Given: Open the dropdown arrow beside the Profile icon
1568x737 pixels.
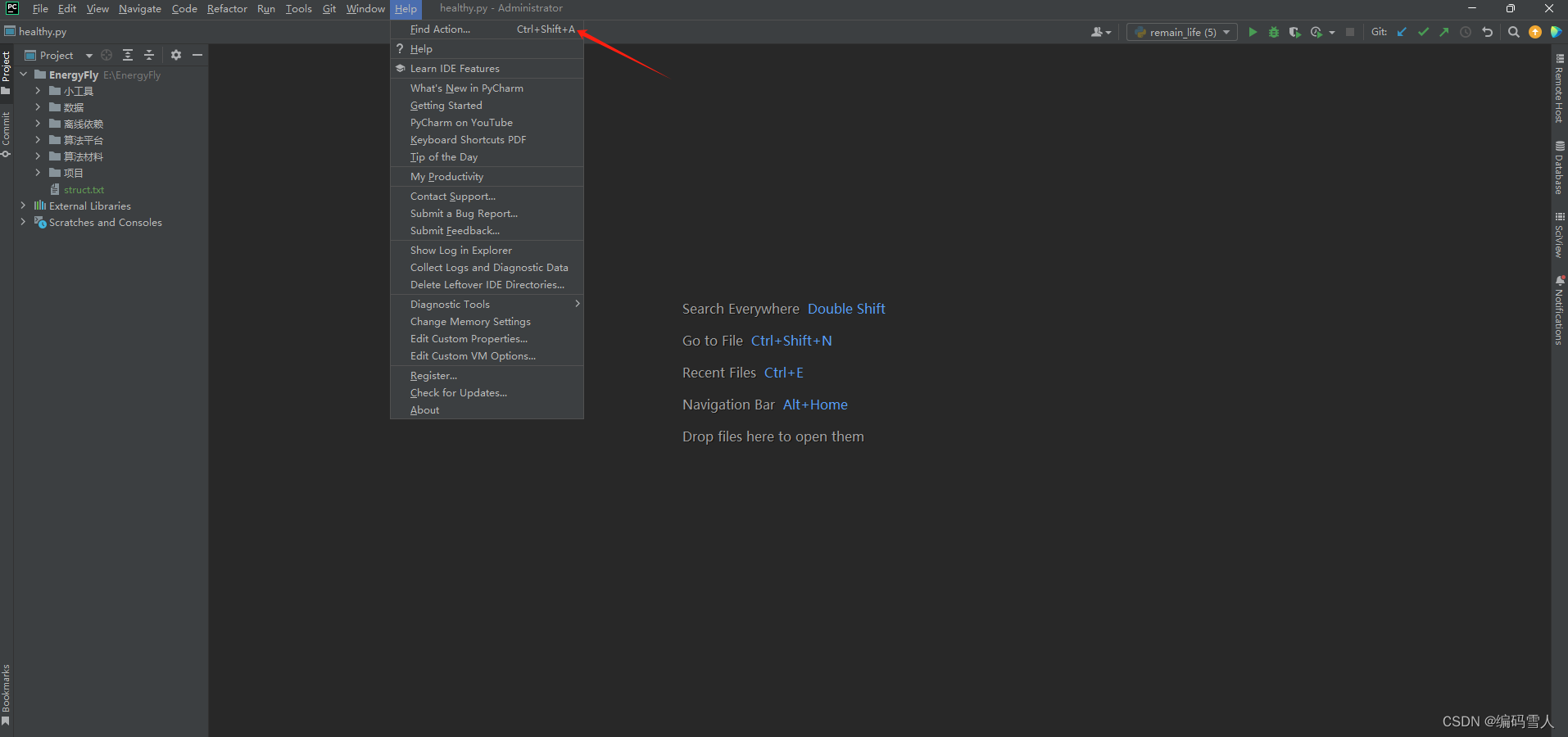Looking at the screenshot, I should (1331, 32).
